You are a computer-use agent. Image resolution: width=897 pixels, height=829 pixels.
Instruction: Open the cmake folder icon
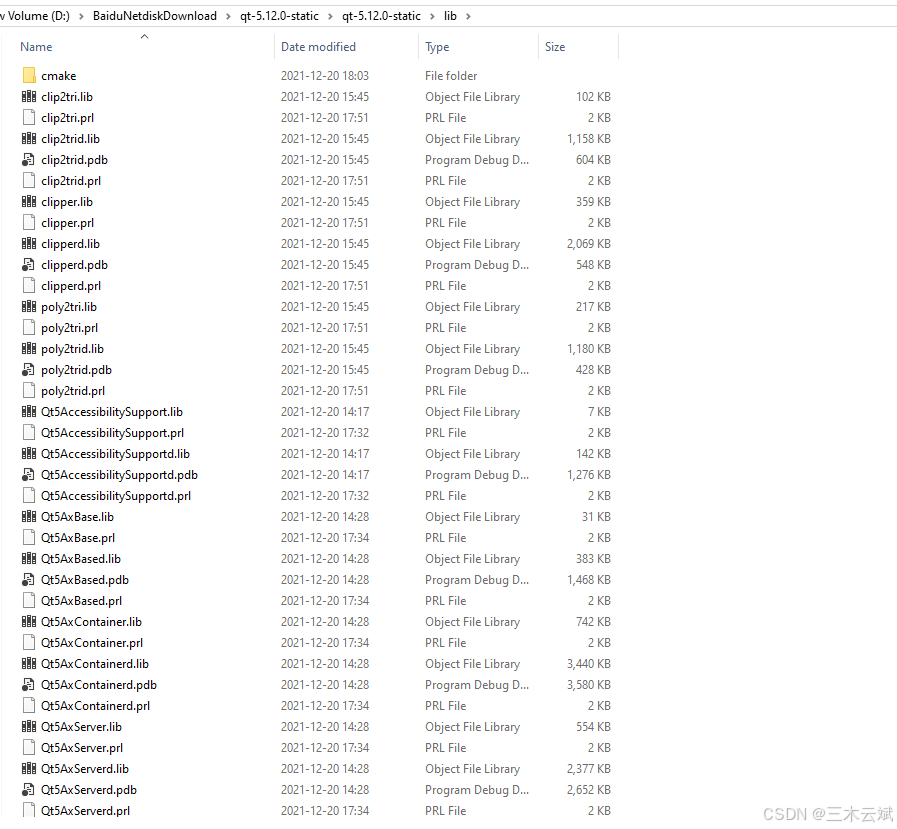(x=29, y=76)
